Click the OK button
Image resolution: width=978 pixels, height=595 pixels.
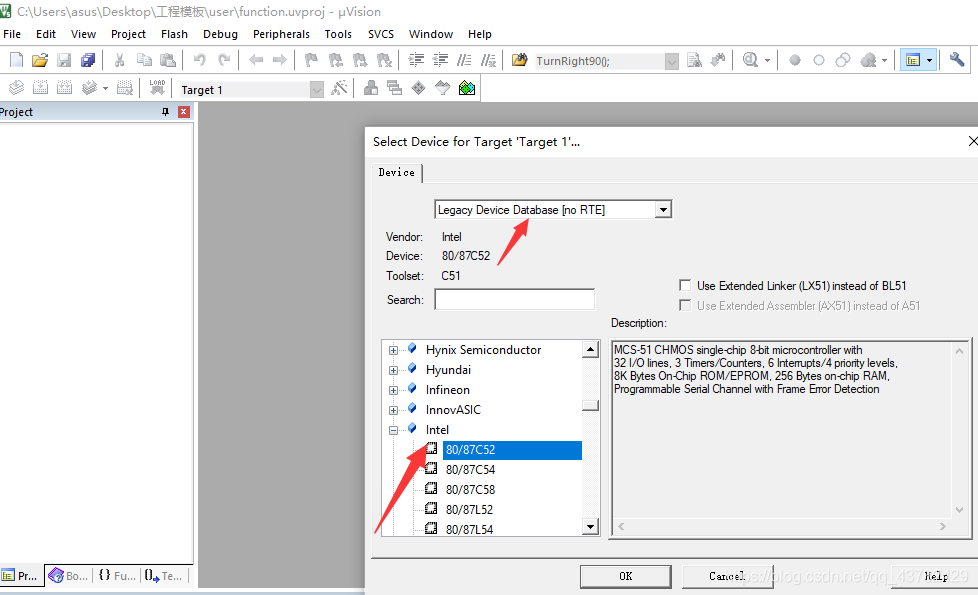click(x=626, y=576)
